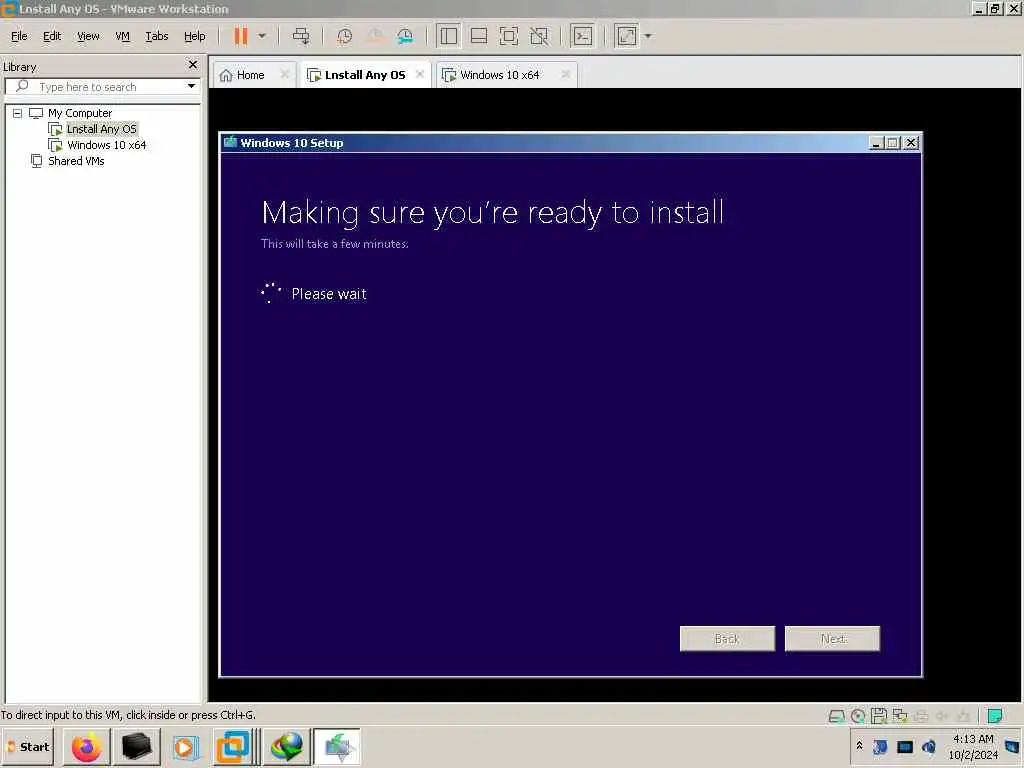1024x768 pixels.
Task: Open the Tabs menu
Action: pos(157,36)
